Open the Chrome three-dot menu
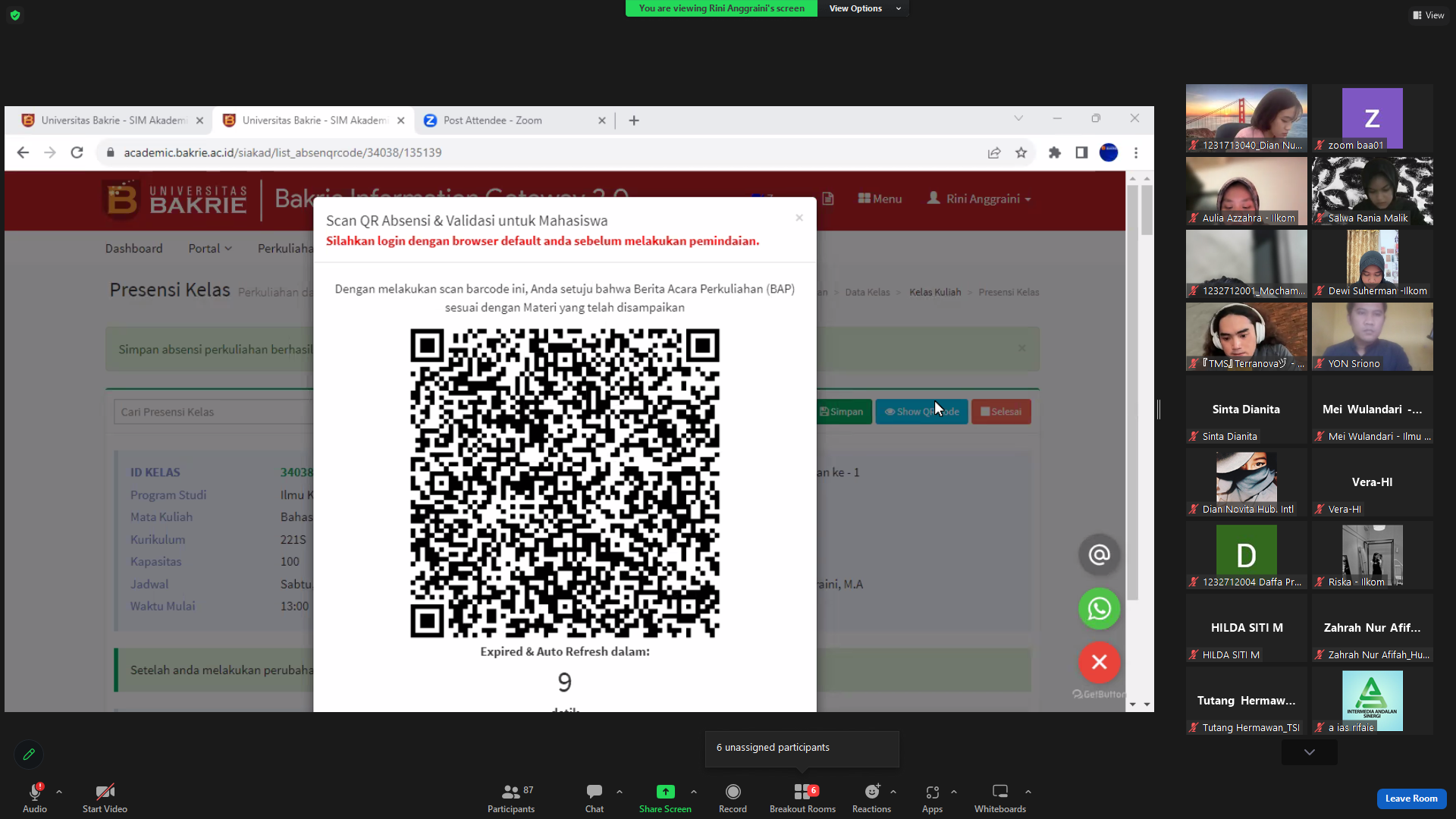Image resolution: width=1456 pixels, height=819 pixels. [1136, 152]
